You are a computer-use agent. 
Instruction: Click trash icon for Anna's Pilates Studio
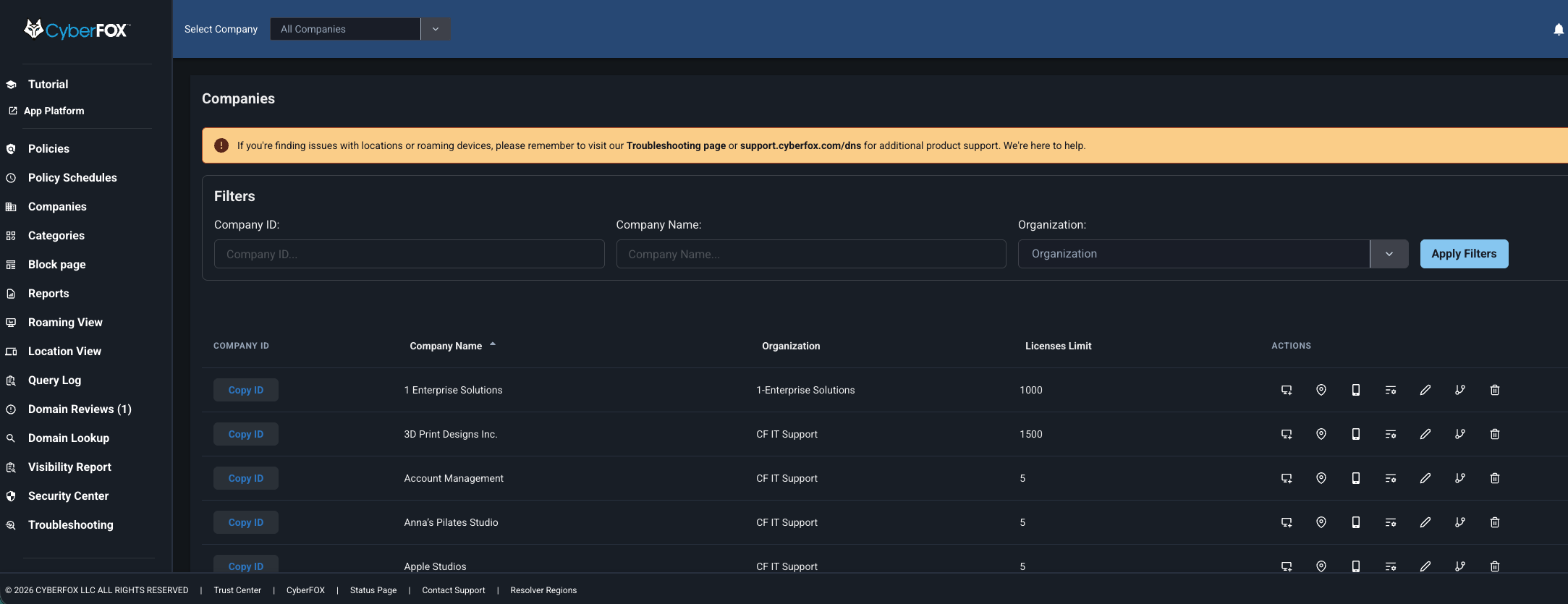click(x=1495, y=522)
